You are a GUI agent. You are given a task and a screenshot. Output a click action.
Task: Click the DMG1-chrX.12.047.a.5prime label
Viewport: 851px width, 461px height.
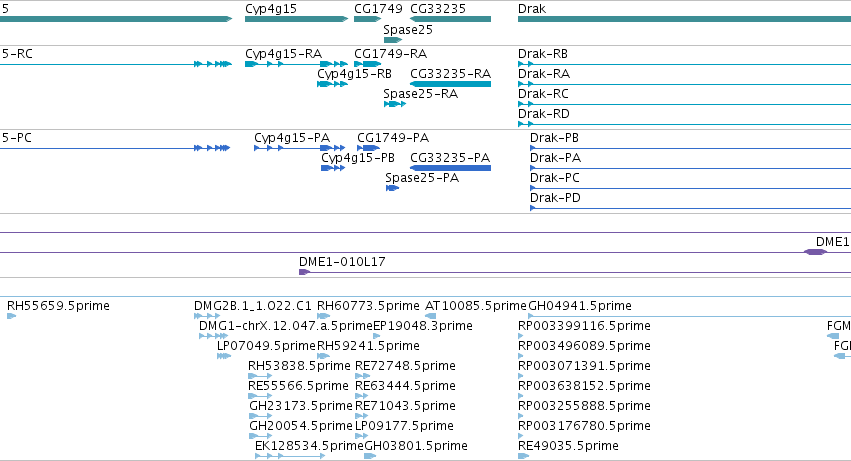[x=285, y=326]
